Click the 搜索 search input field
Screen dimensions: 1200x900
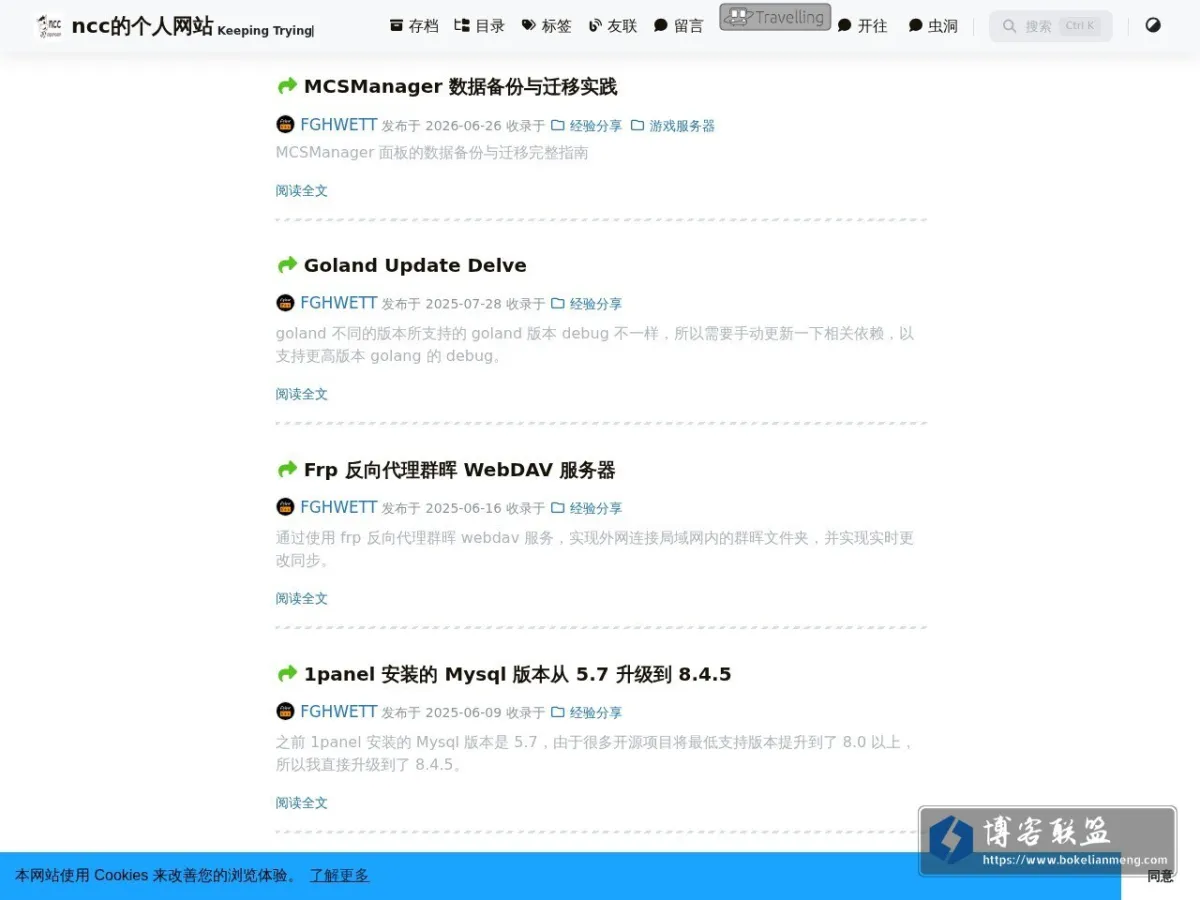[x=1050, y=26]
